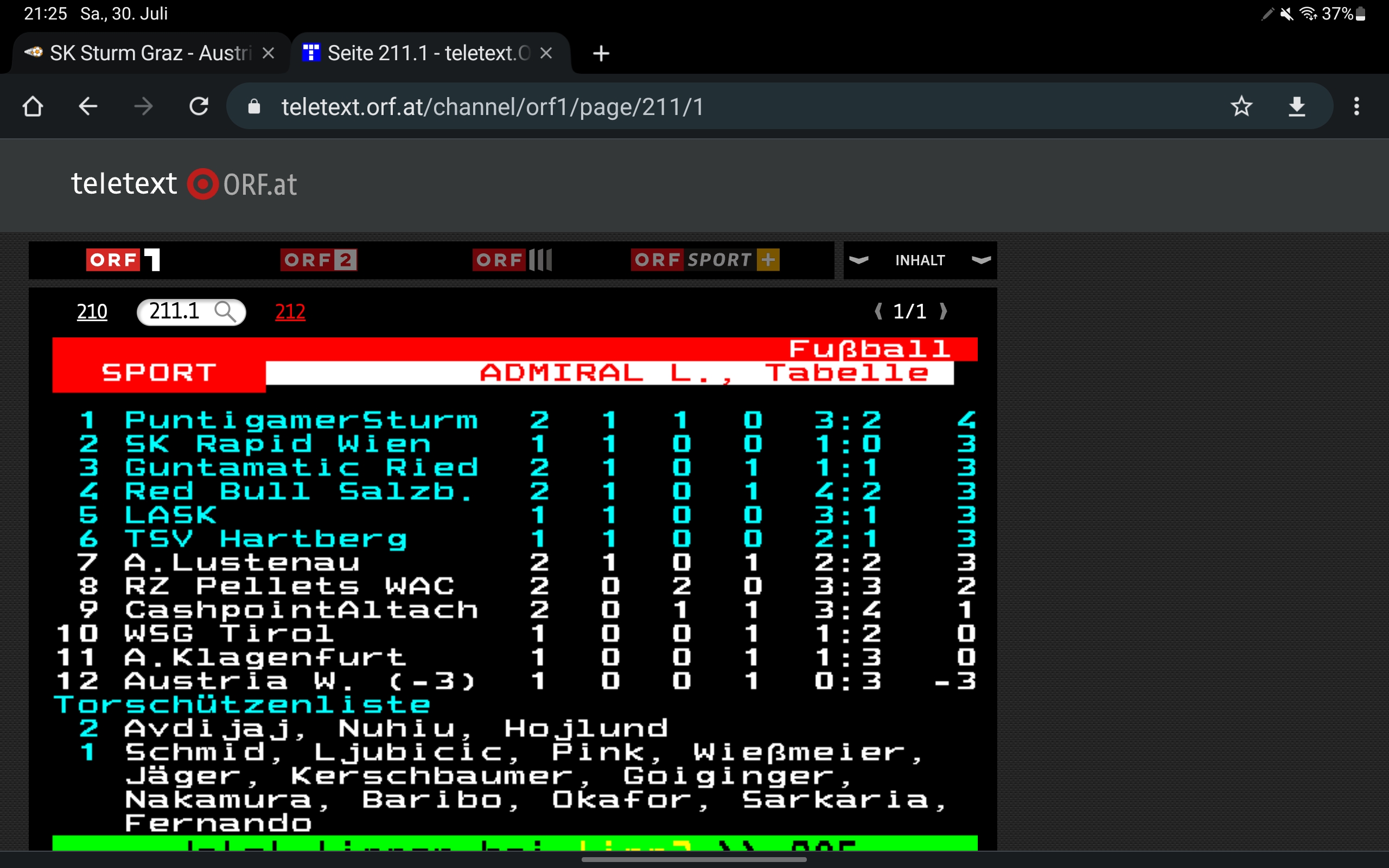The height and width of the screenshot is (868, 1389).
Task: Go back with the back arrow
Action: [x=88, y=106]
